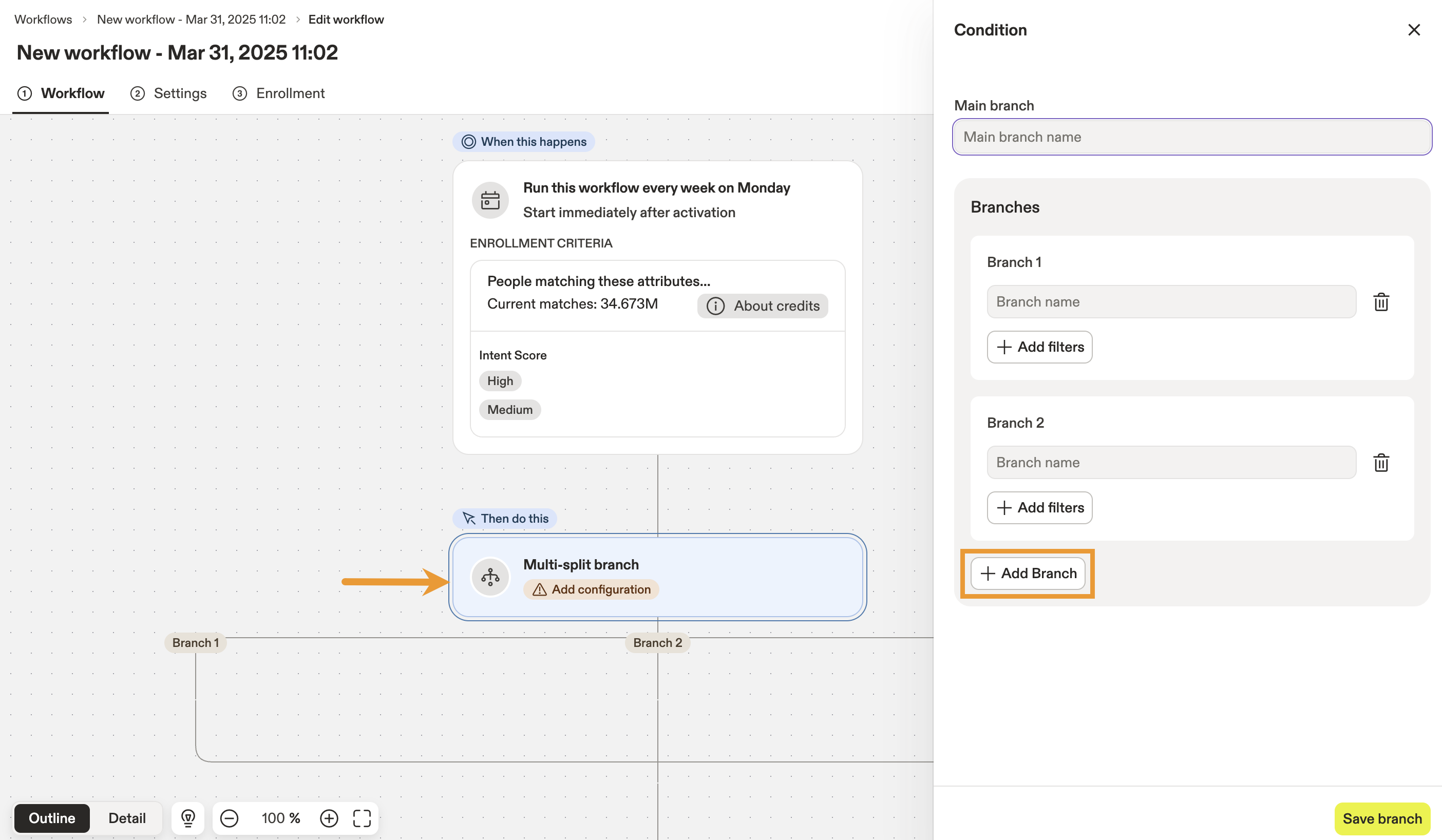
Task: Add filters to Branch 1
Action: pos(1039,347)
